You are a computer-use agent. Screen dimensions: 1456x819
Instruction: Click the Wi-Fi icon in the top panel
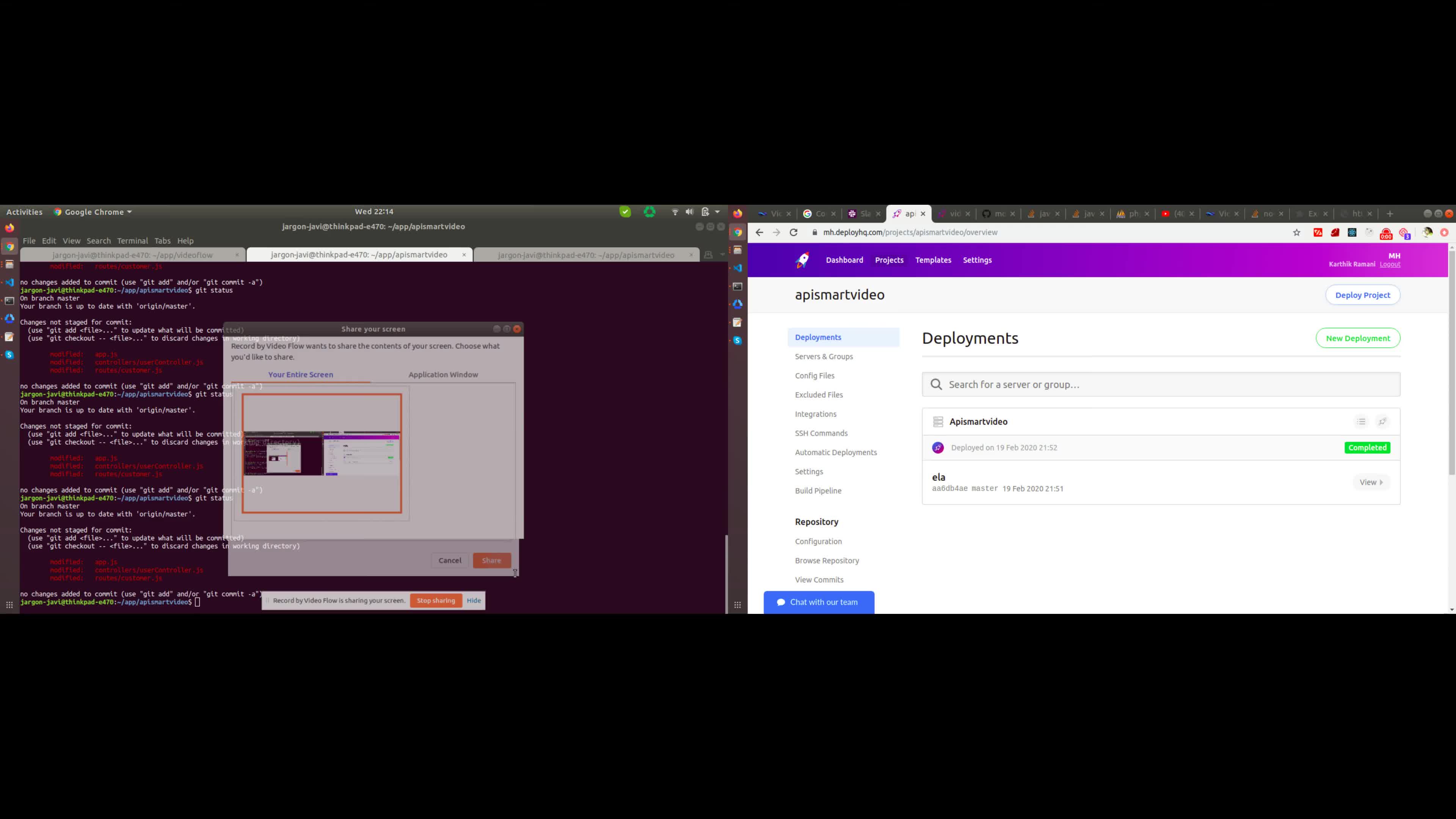click(x=675, y=212)
